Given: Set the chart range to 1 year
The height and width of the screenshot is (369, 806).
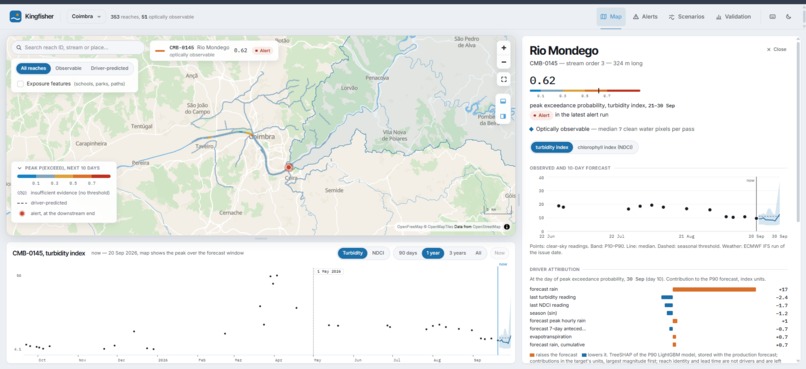Looking at the screenshot, I should coord(433,253).
